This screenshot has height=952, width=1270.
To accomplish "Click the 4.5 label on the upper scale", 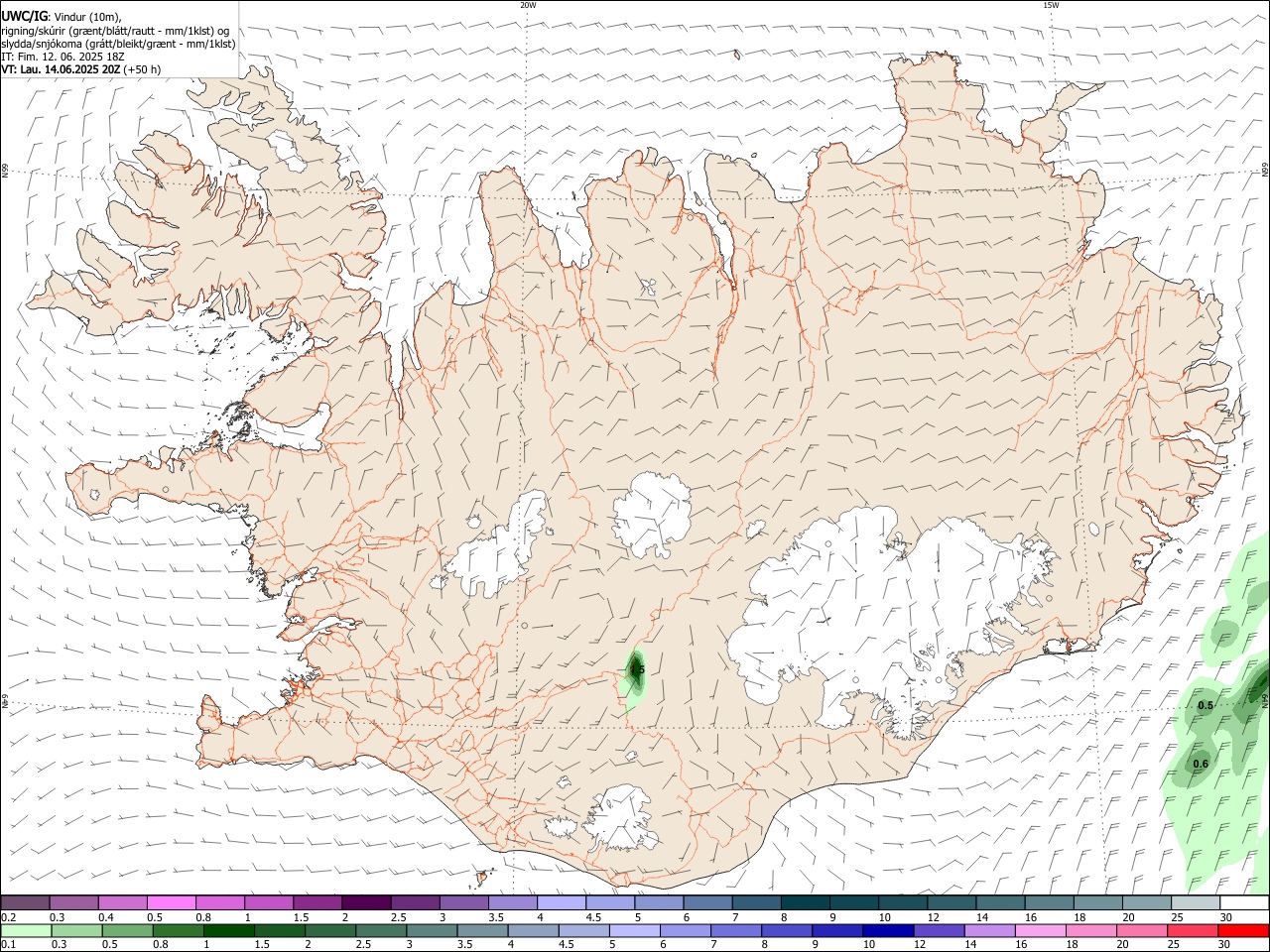I will click(x=593, y=917).
